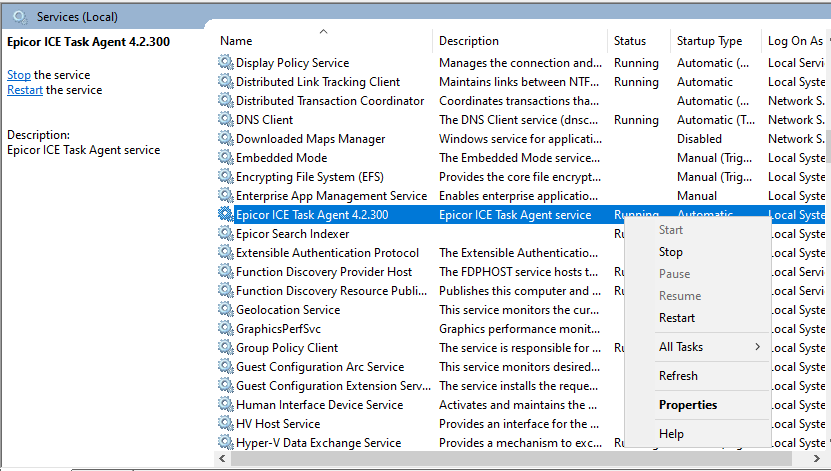Click the horizontal scrollbar right arrow
The height and width of the screenshot is (471, 831).
[817, 459]
